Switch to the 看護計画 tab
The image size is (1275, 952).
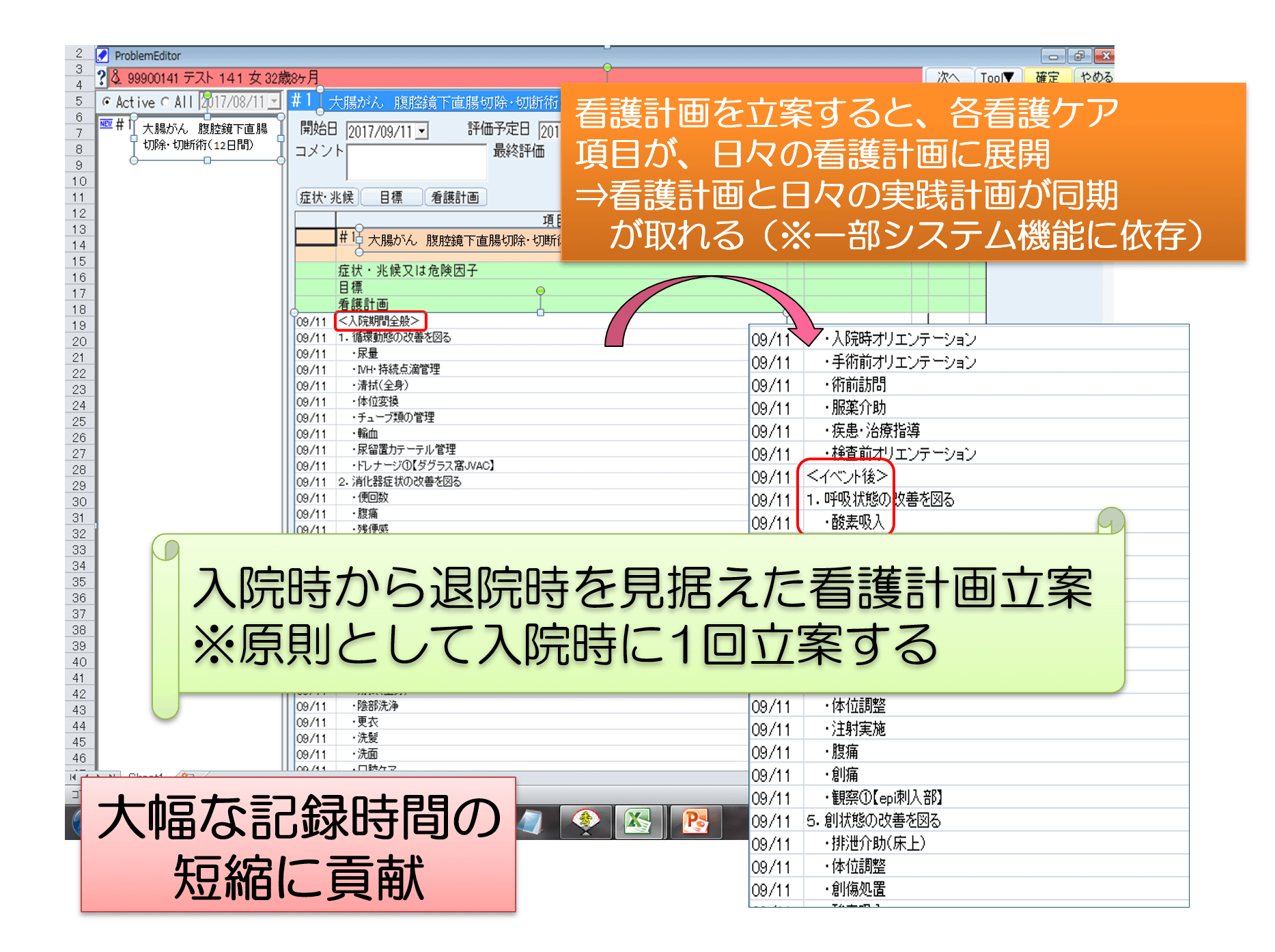456,197
